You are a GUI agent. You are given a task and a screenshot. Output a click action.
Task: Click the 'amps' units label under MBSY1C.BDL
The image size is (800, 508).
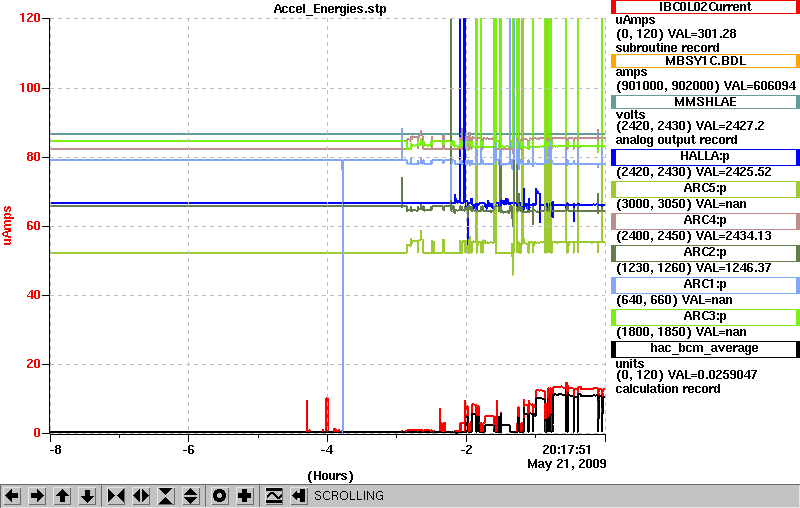[631, 72]
